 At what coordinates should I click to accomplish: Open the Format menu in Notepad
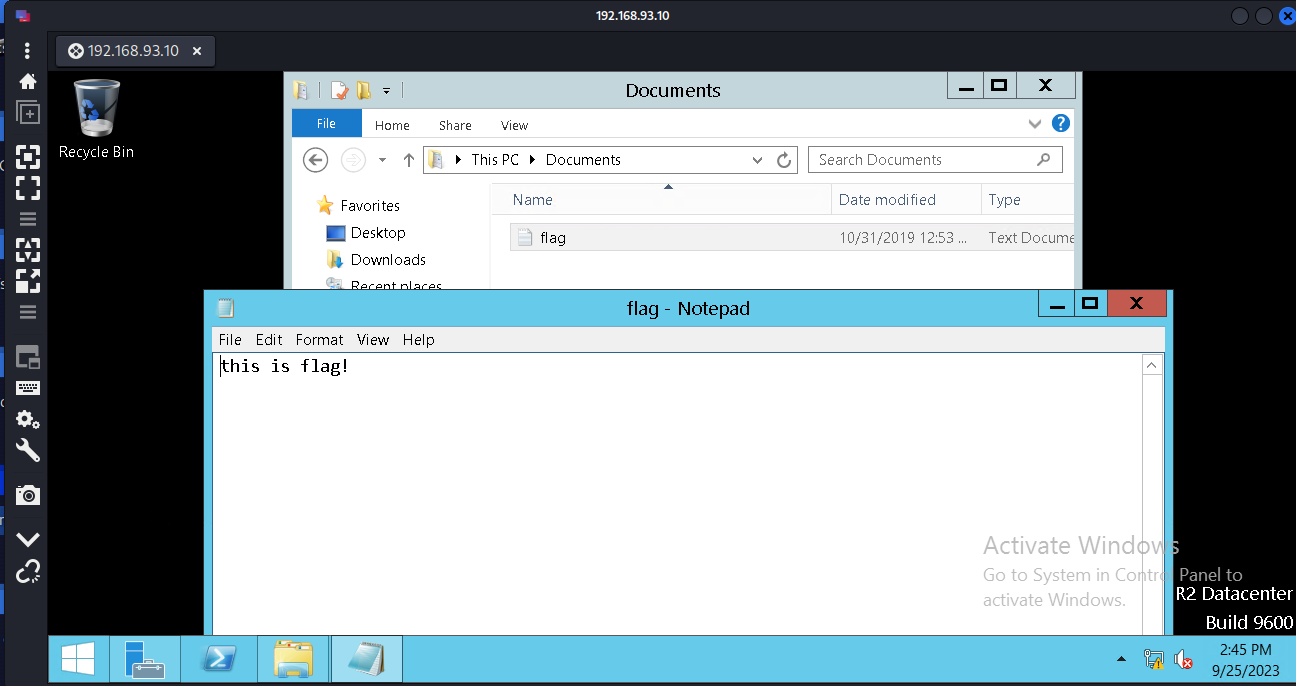click(x=319, y=340)
